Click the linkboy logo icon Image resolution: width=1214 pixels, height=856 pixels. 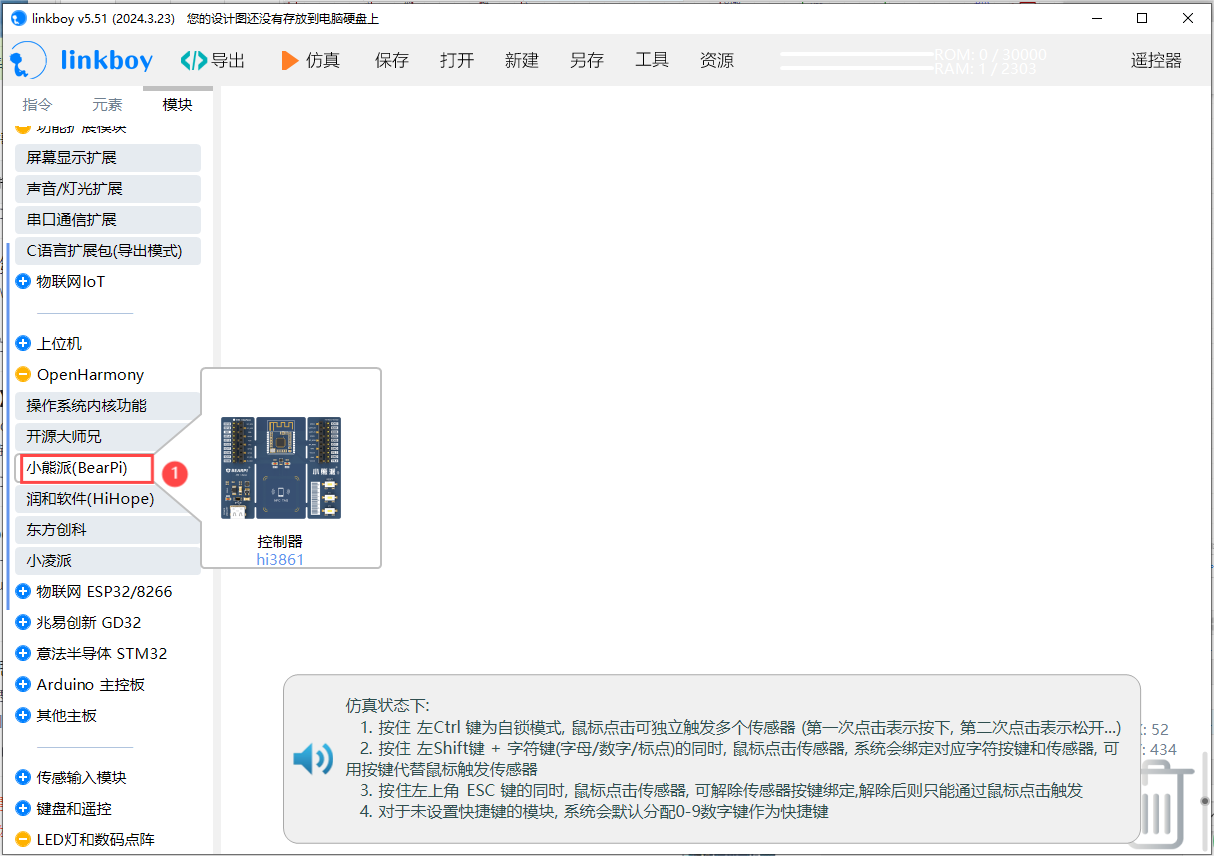click(28, 60)
